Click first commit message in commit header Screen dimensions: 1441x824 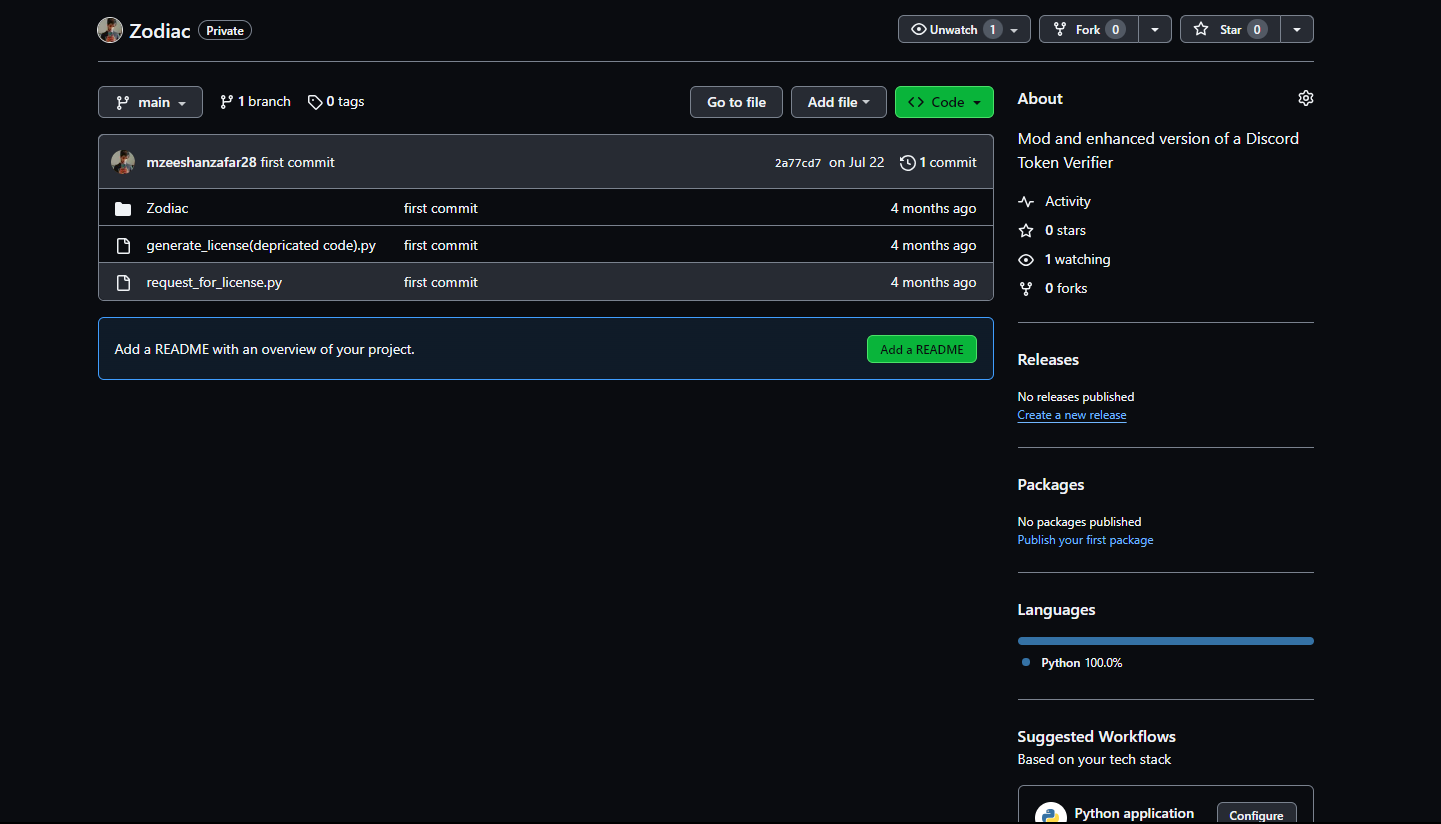[298, 162]
